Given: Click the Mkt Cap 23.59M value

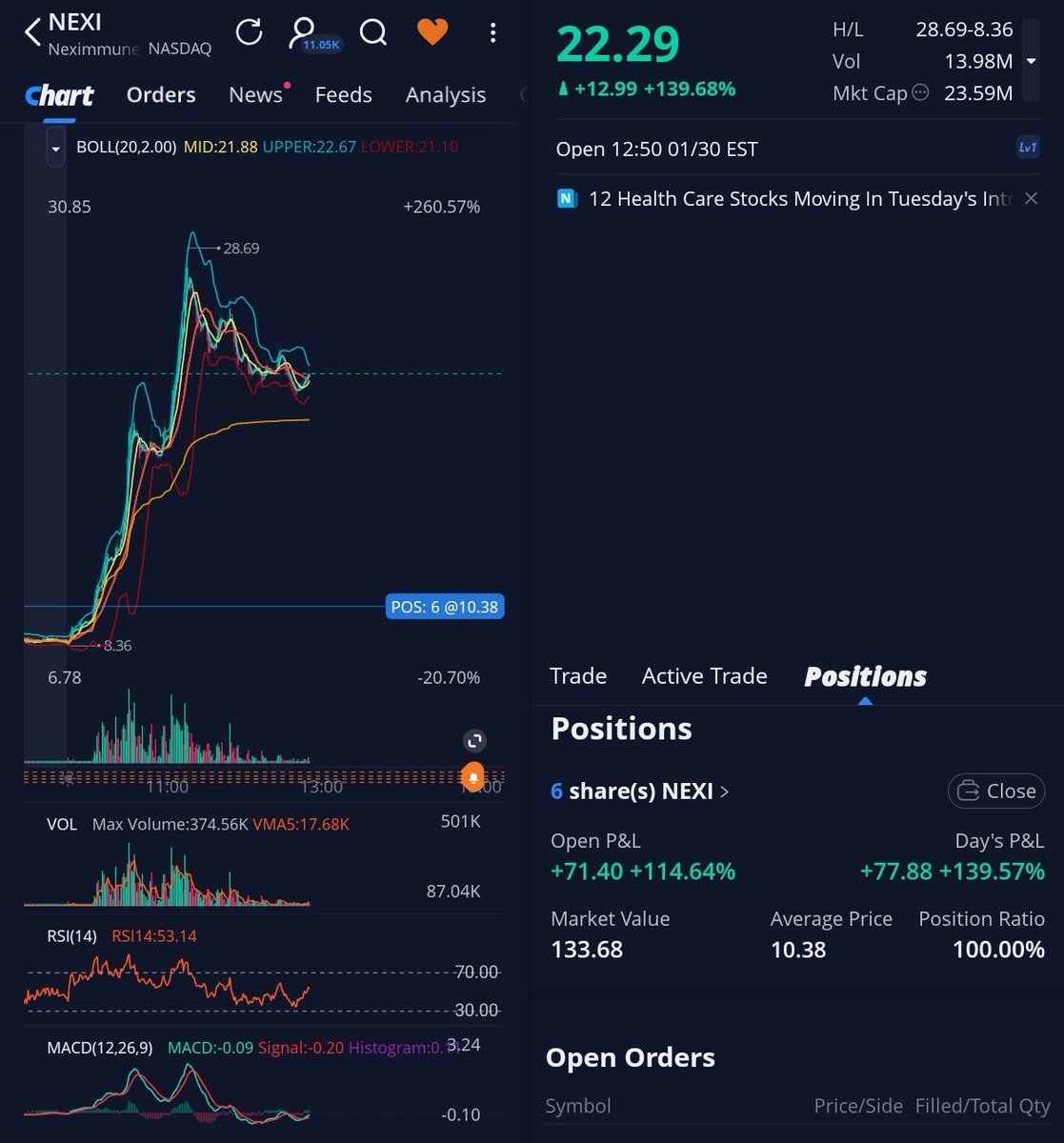Looking at the screenshot, I should [978, 93].
